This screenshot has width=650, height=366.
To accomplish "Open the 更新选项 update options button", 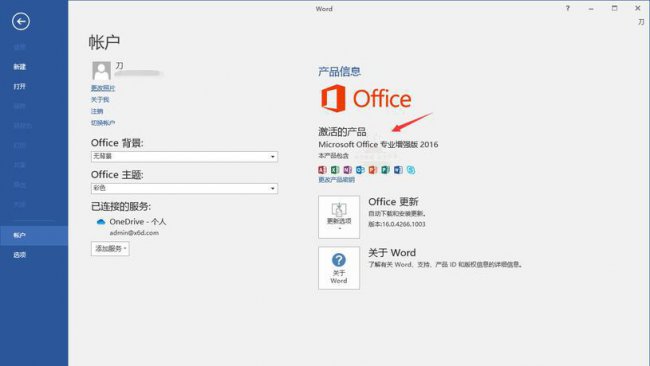I will pyautogui.click(x=339, y=217).
